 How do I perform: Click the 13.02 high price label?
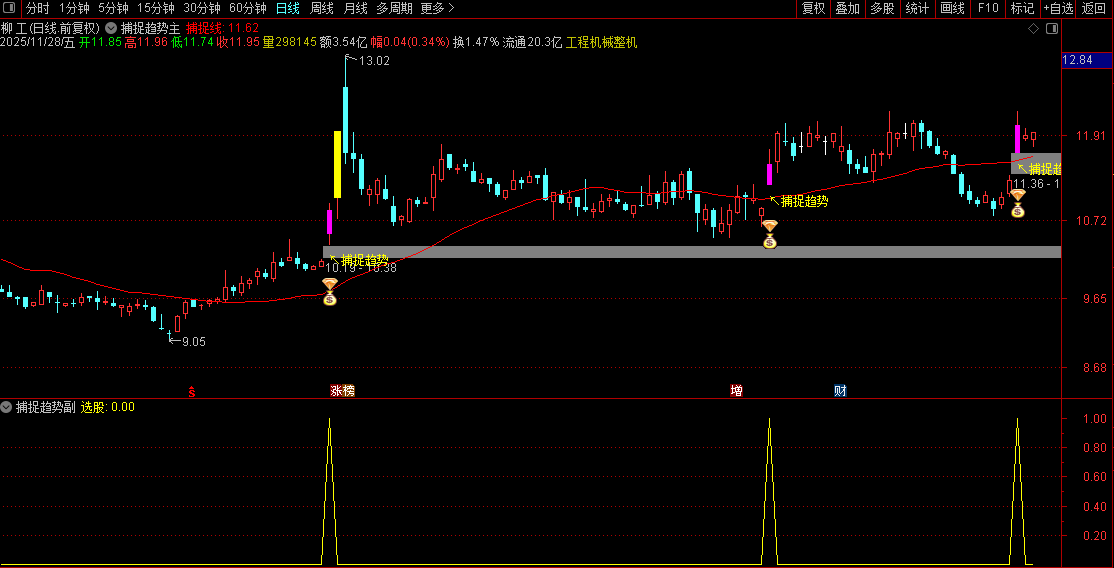(374, 61)
